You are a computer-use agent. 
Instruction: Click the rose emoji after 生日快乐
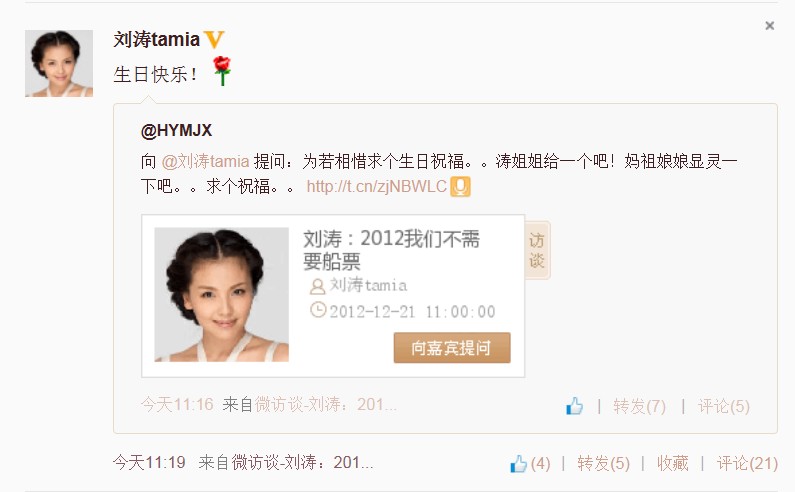[x=222, y=71]
